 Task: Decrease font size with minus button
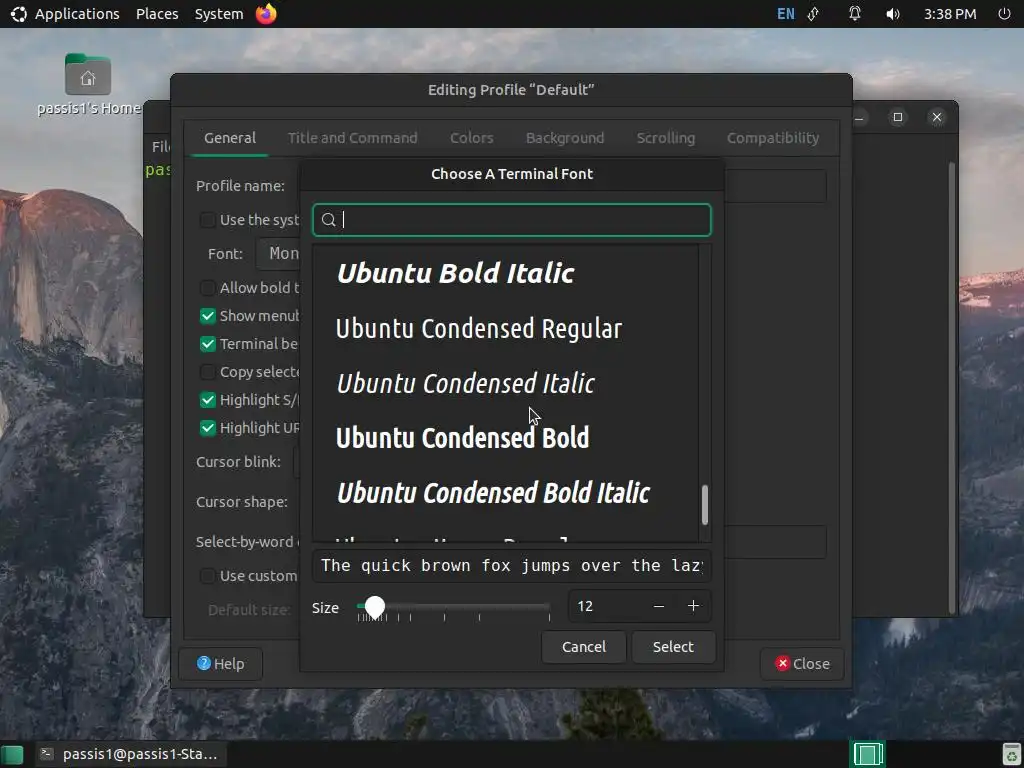[x=659, y=607]
